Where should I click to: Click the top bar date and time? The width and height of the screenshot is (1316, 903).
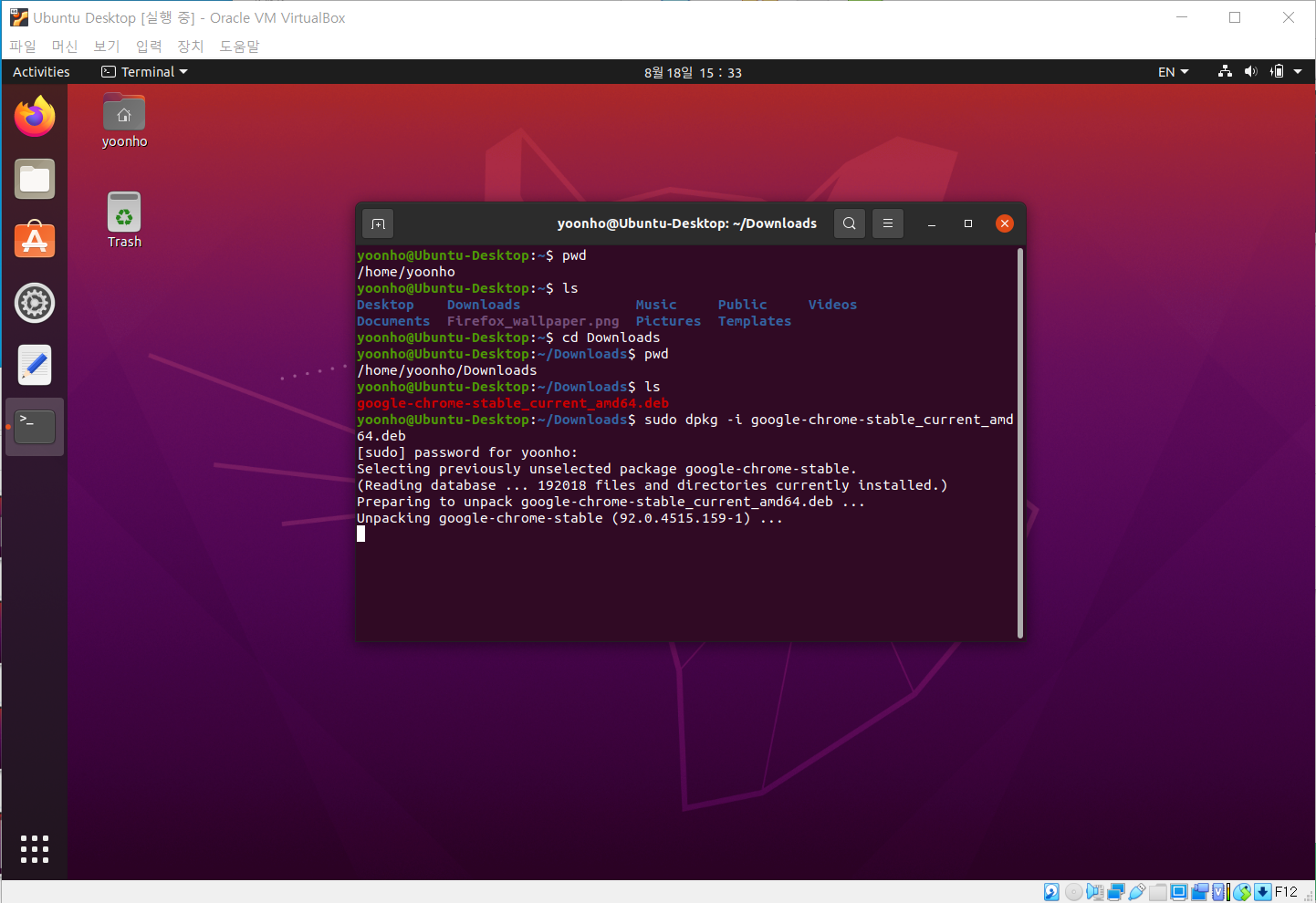(x=693, y=72)
